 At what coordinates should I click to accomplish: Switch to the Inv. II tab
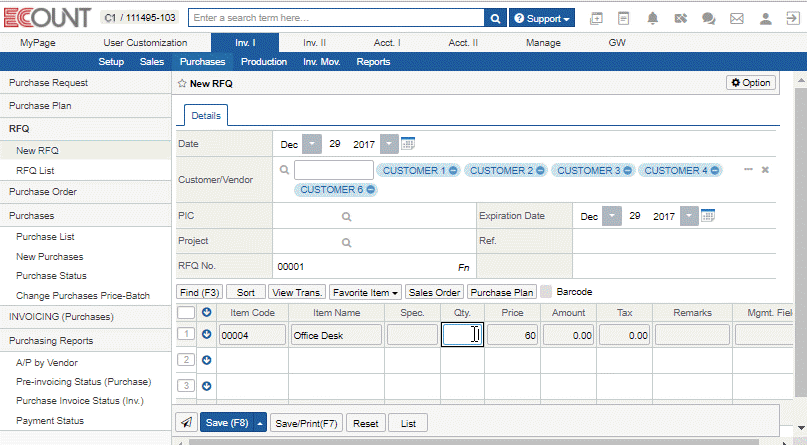tap(314, 43)
